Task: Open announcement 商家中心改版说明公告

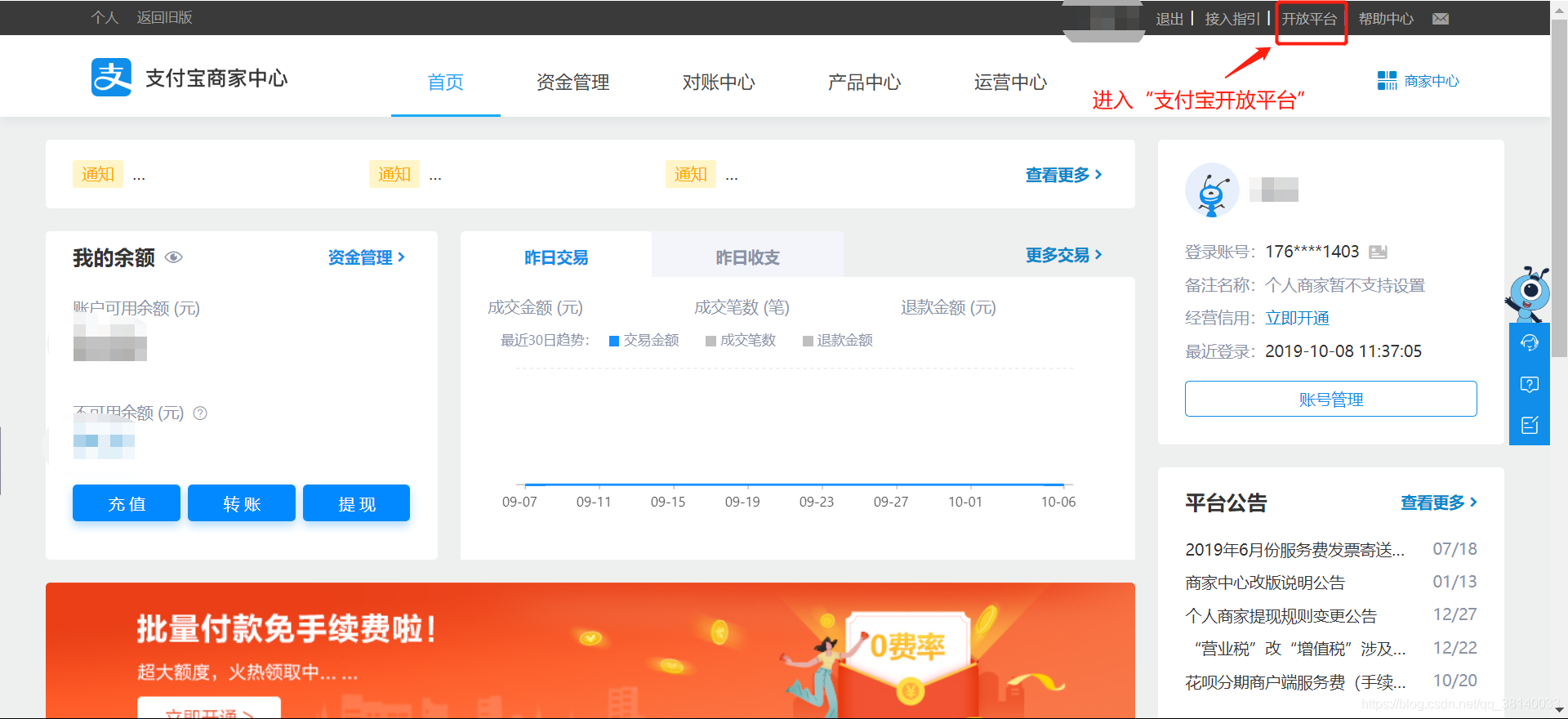Action: point(1265,583)
